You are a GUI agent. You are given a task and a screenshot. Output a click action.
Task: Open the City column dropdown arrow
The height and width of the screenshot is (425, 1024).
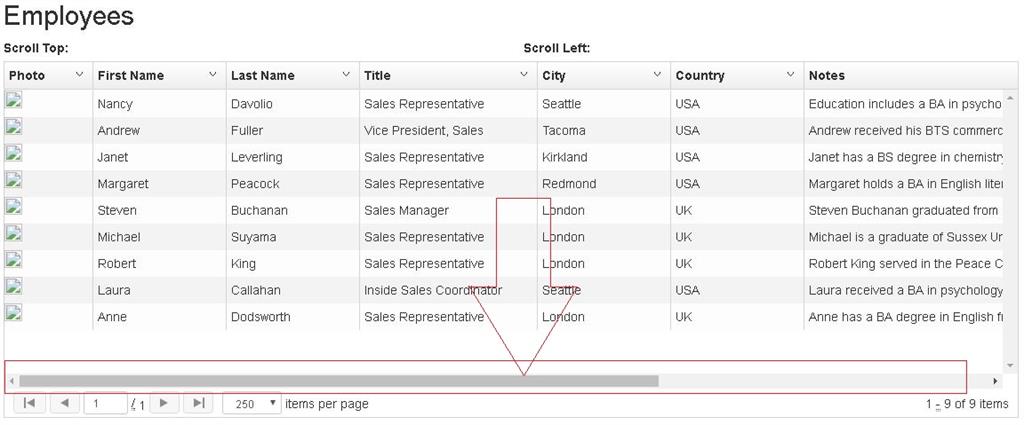point(658,74)
